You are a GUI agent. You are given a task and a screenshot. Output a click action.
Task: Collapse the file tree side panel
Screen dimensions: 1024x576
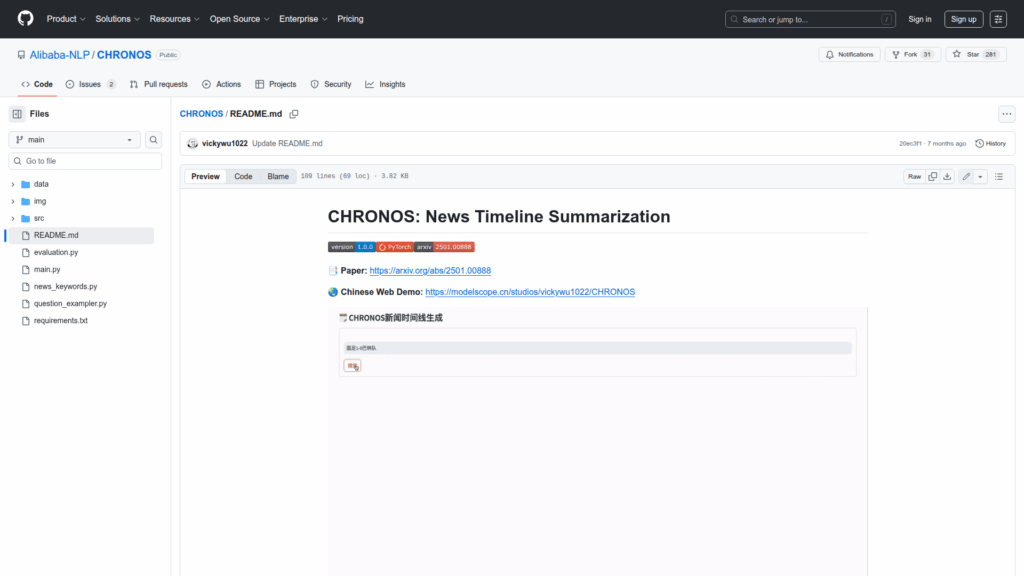click(17, 114)
